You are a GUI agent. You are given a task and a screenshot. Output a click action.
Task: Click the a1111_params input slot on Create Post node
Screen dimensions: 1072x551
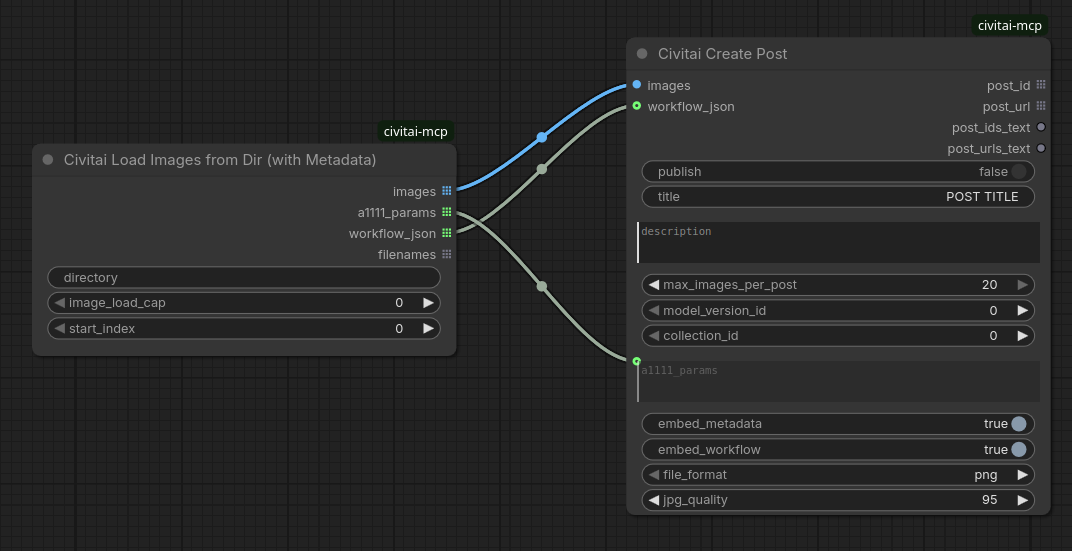636,361
